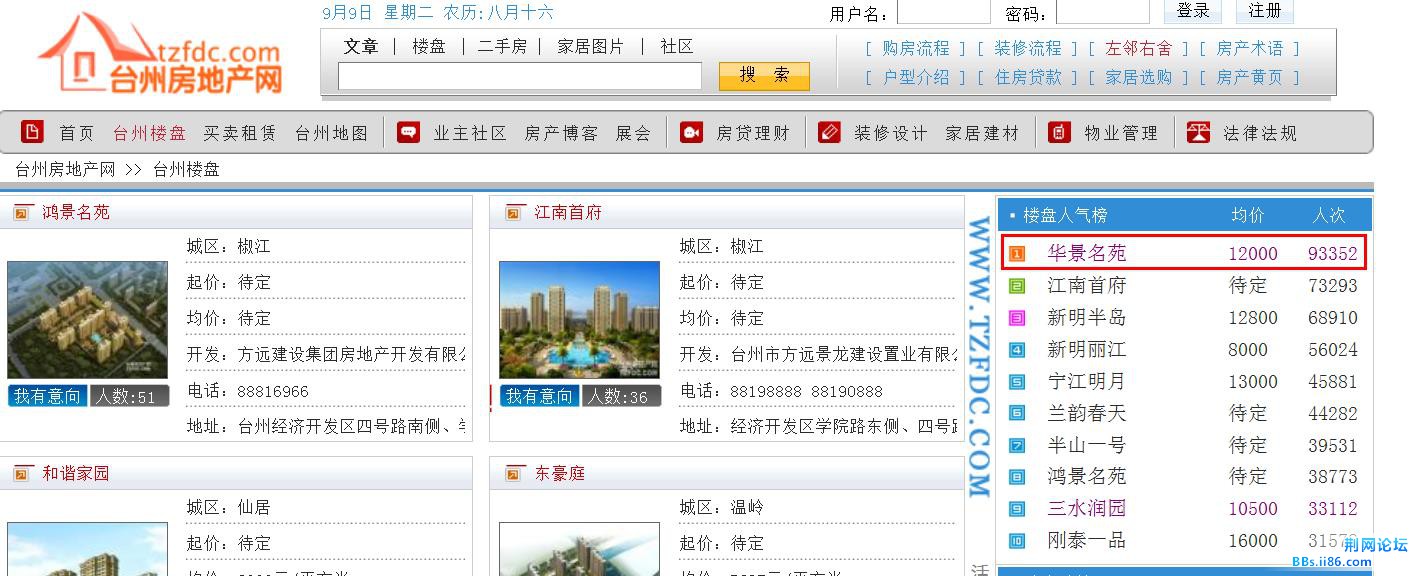Focus the main search text box
This screenshot has width=1421, height=576.
point(520,76)
